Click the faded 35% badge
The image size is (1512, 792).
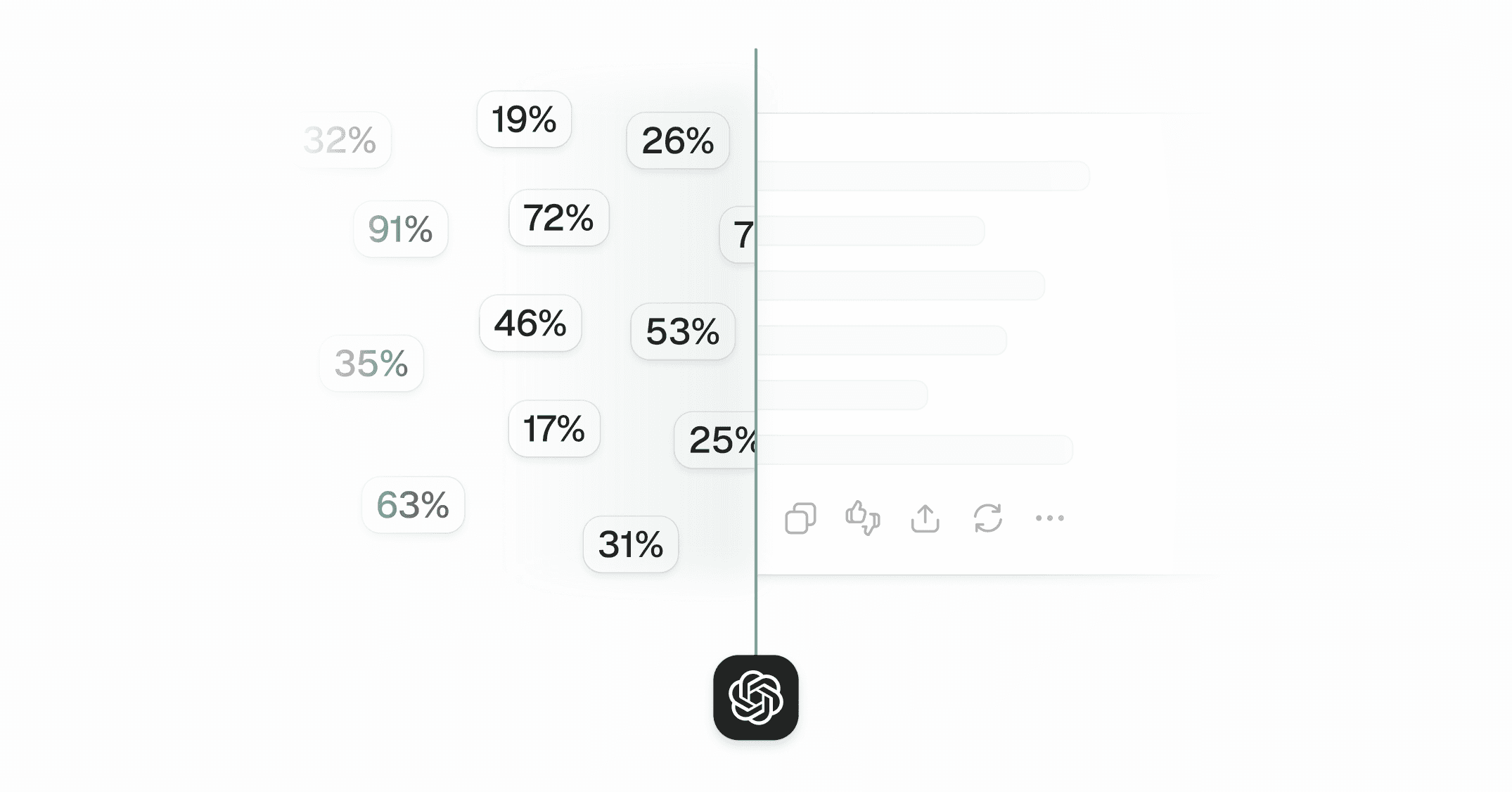(371, 363)
